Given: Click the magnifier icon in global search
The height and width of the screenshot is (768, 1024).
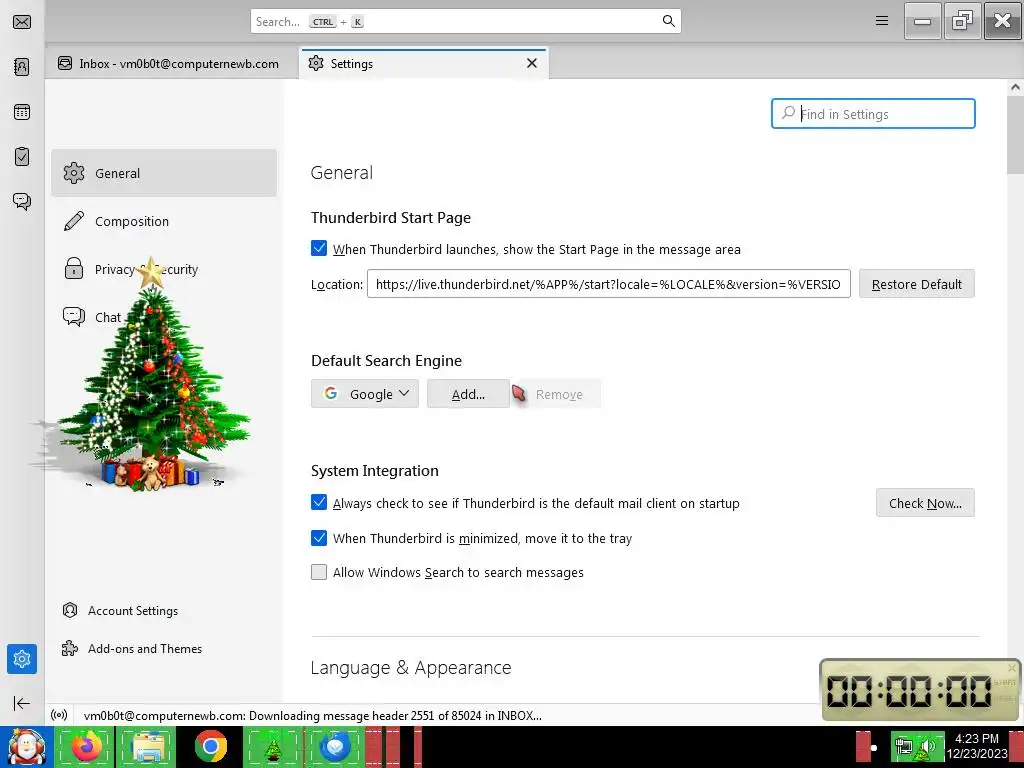Looking at the screenshot, I should click(x=669, y=21).
